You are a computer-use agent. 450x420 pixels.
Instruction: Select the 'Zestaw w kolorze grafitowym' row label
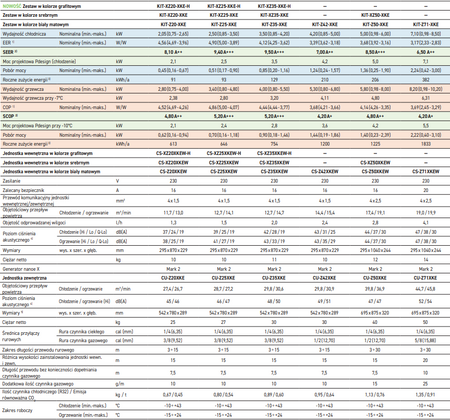click(52, 6)
